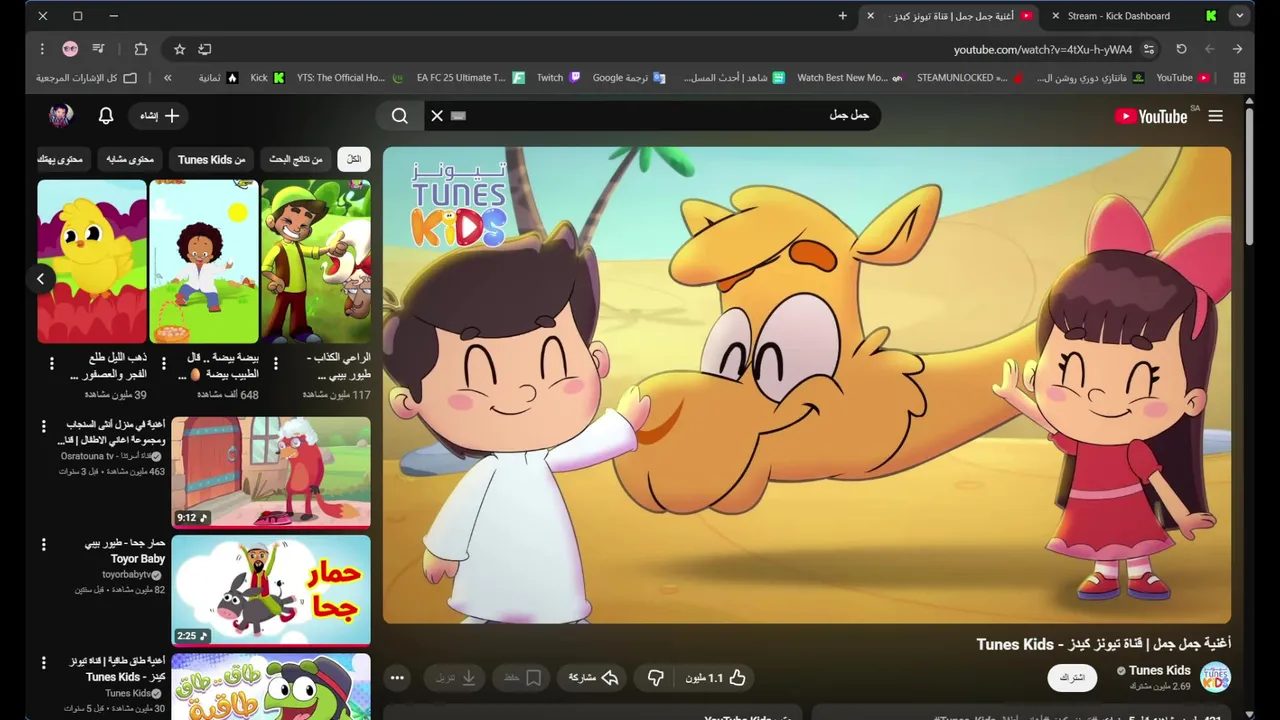Select the من Tunes Kids chip

[212, 159]
